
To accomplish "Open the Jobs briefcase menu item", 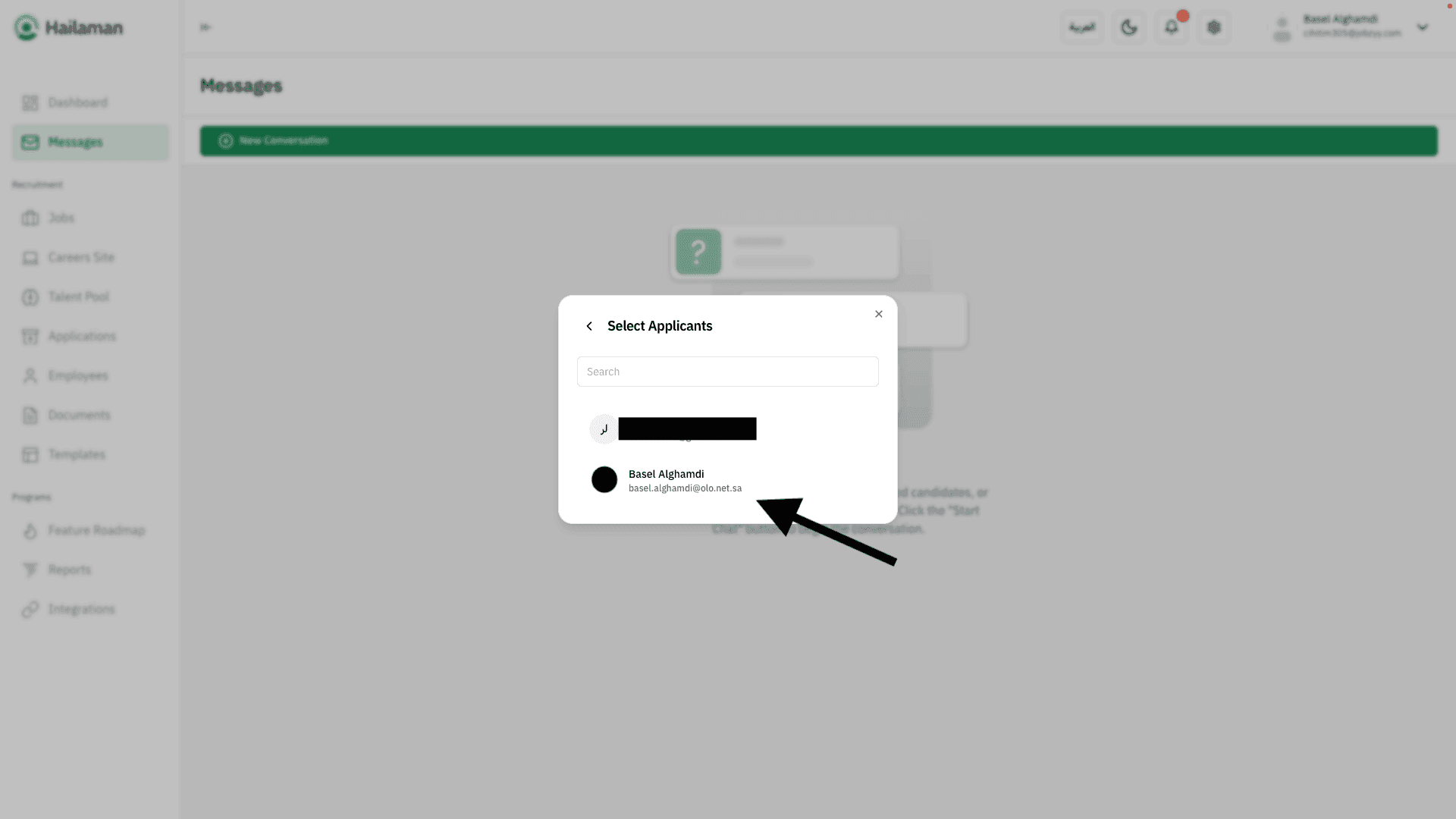I will 61,218.
